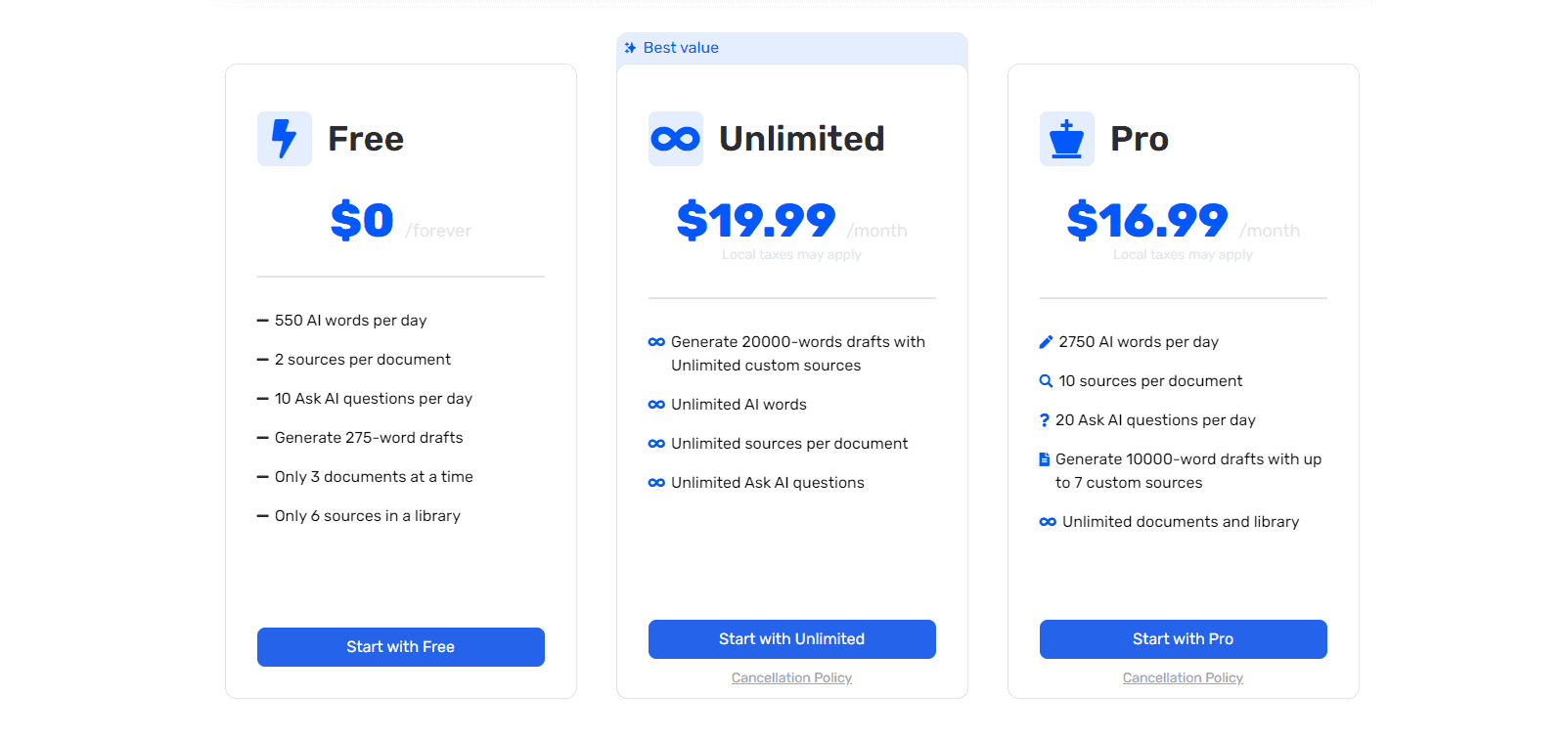Click the lightning bolt Free plan icon
1568x740 pixels.
(x=285, y=139)
